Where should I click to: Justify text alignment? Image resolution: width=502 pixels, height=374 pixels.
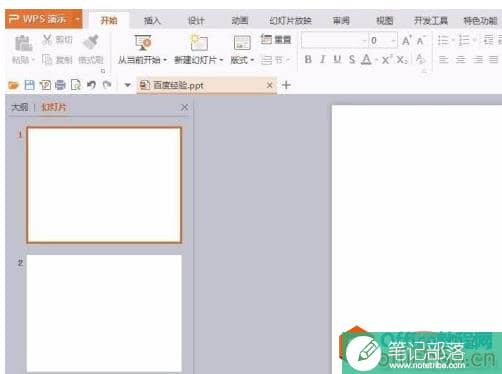(493, 60)
